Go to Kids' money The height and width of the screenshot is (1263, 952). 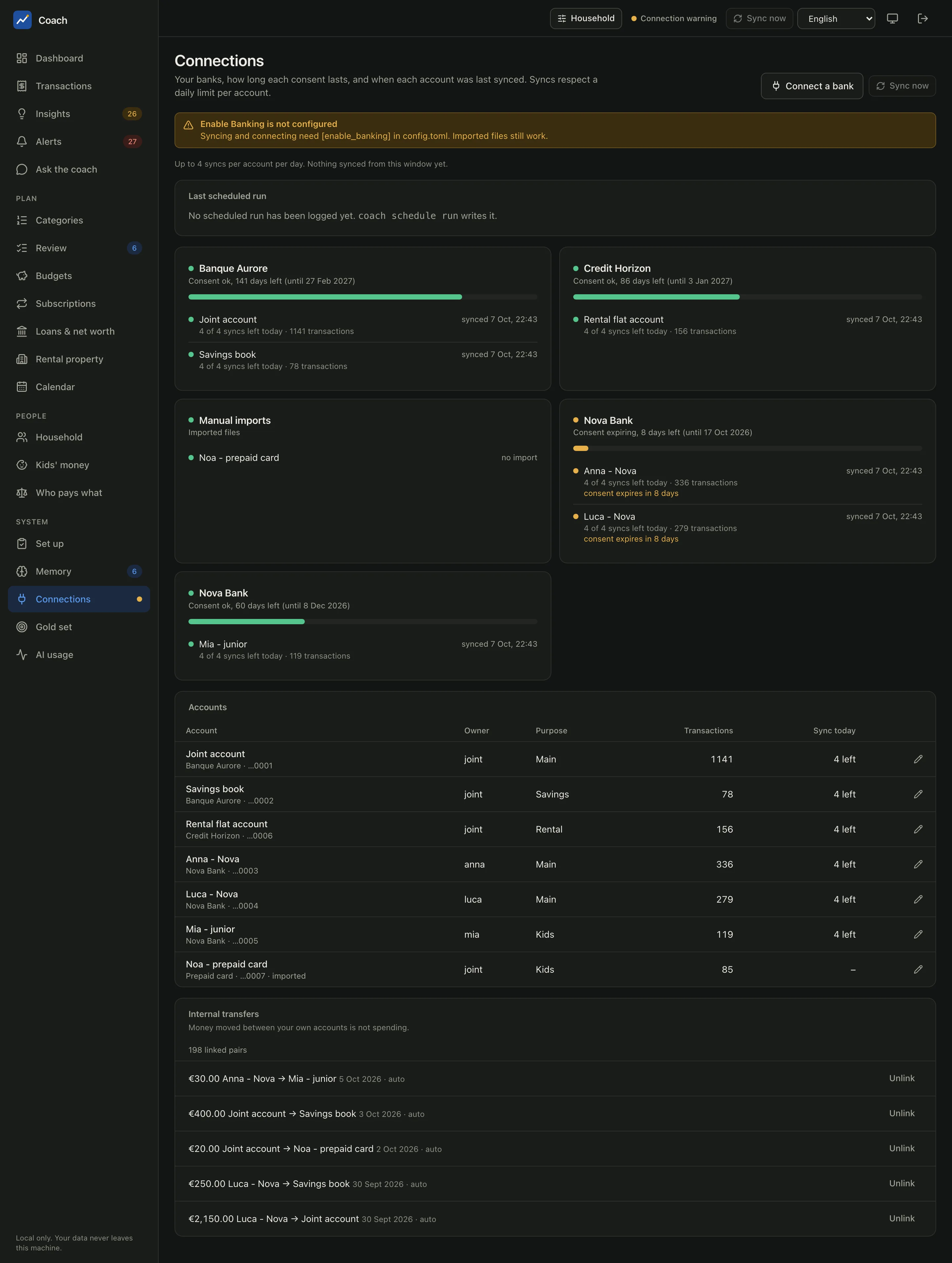click(x=79, y=465)
